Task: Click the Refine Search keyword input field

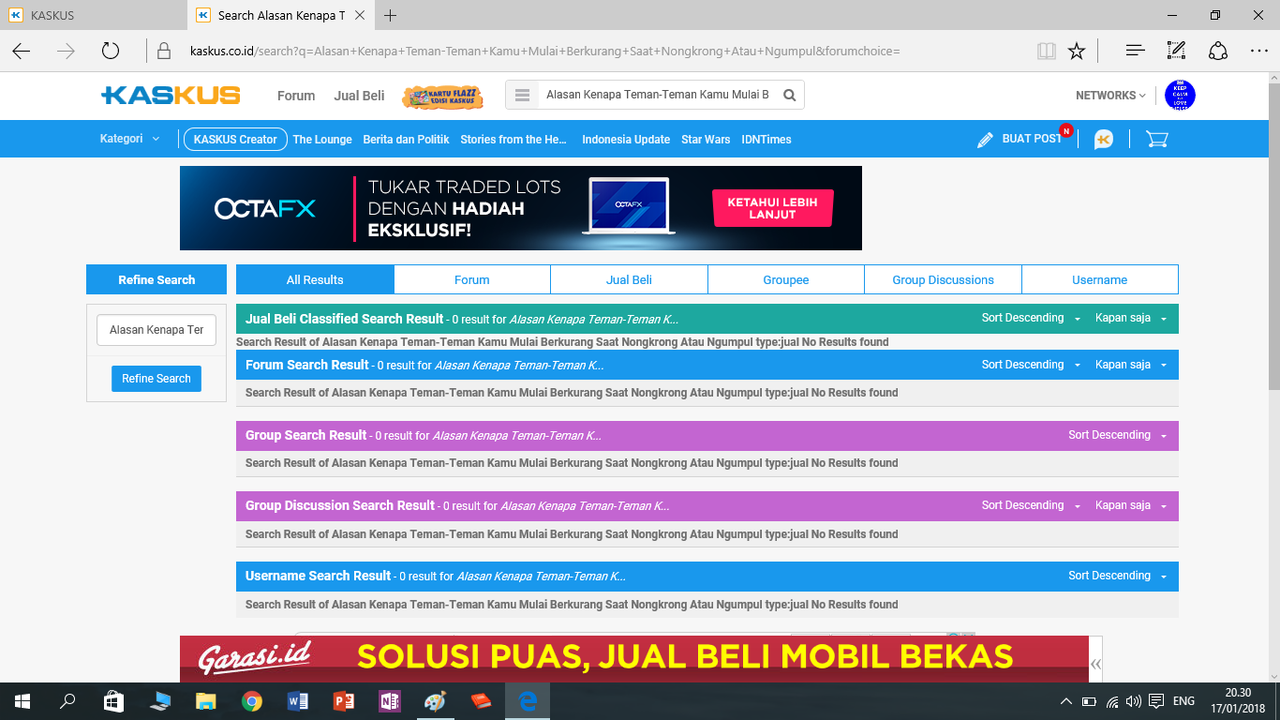Action: click(156, 330)
